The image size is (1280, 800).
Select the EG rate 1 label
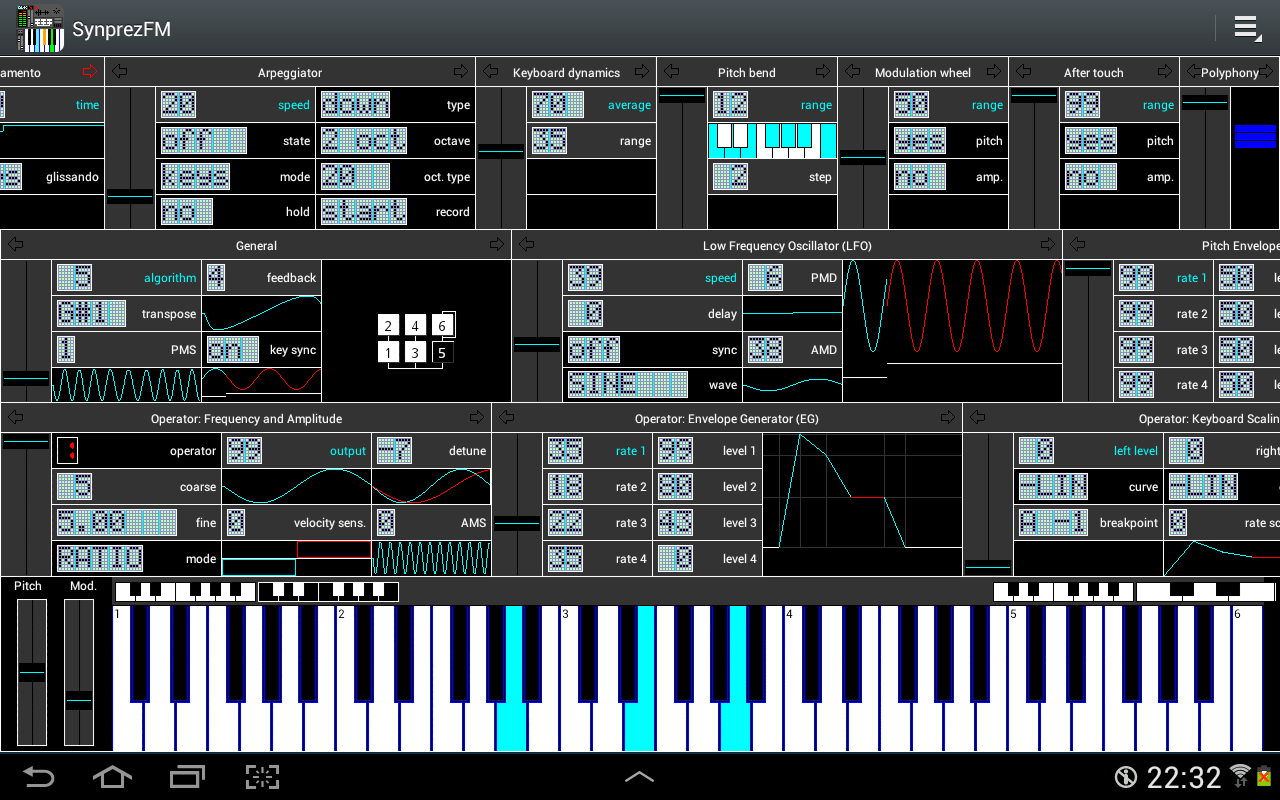pos(630,451)
